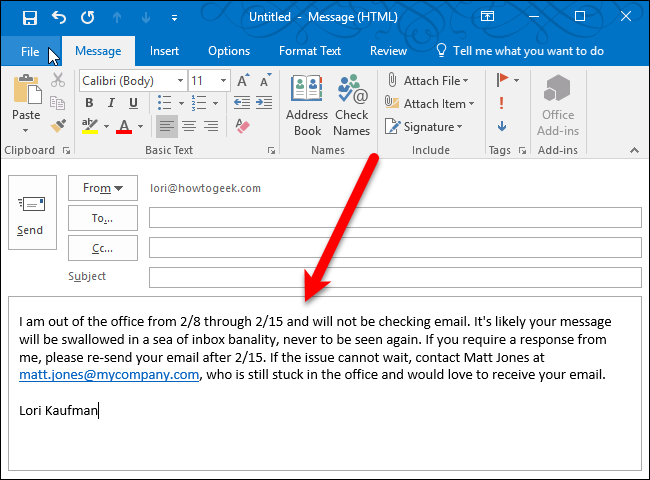Collapse the ribbon
The height and width of the screenshot is (480, 650).
634,150
